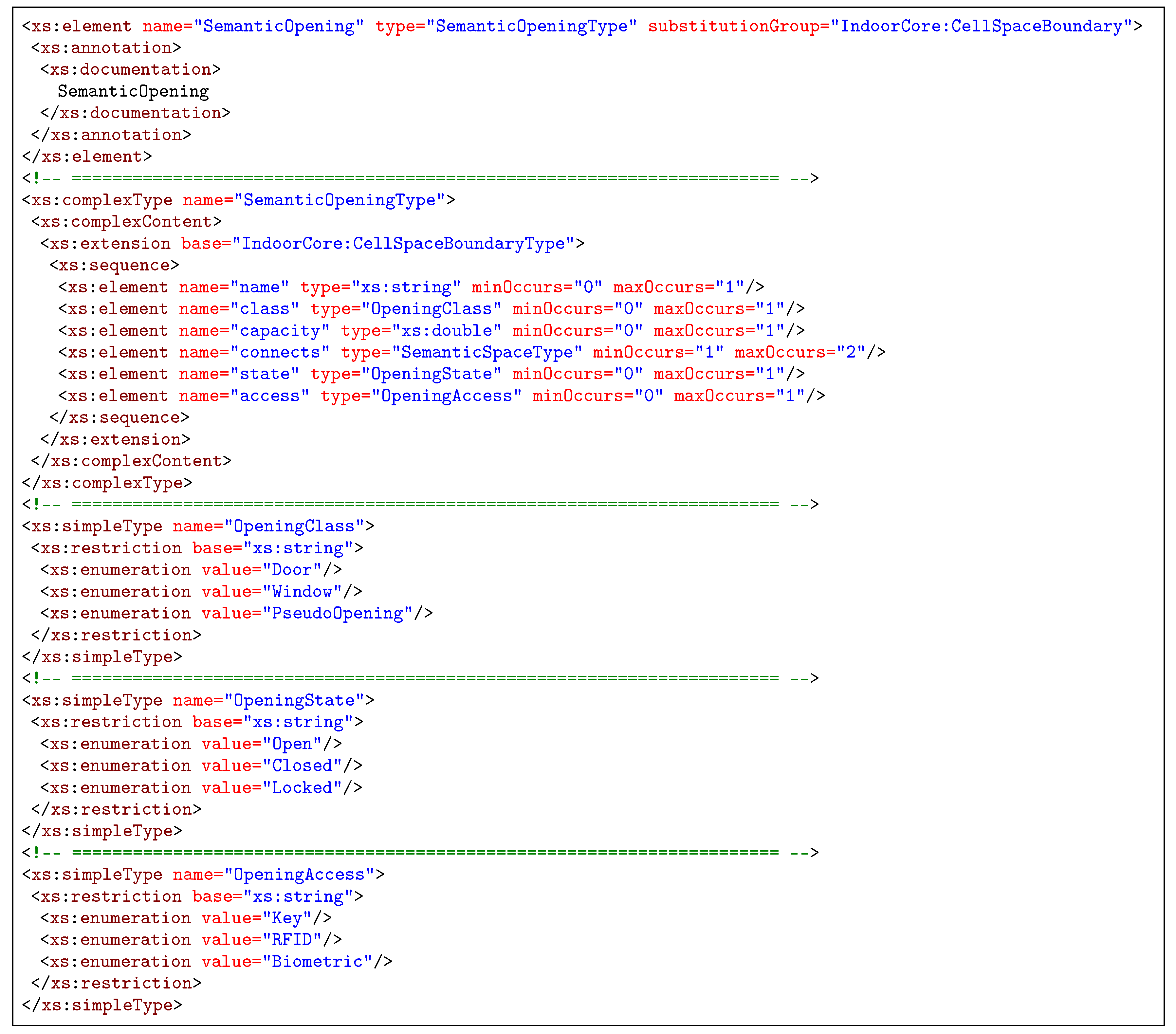Click the "Closed" enumeration value
Image resolution: width=1176 pixels, height=1034 pixels.
[302, 766]
